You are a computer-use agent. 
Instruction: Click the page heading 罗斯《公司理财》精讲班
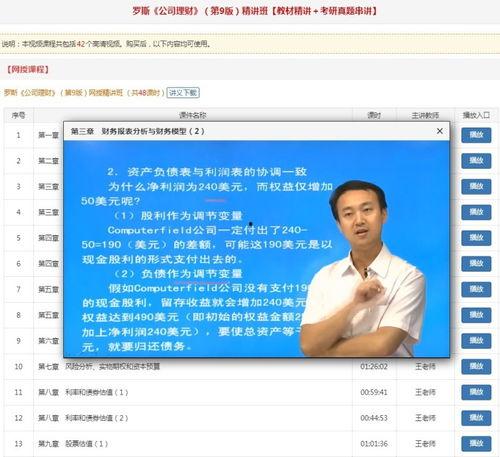255,11
